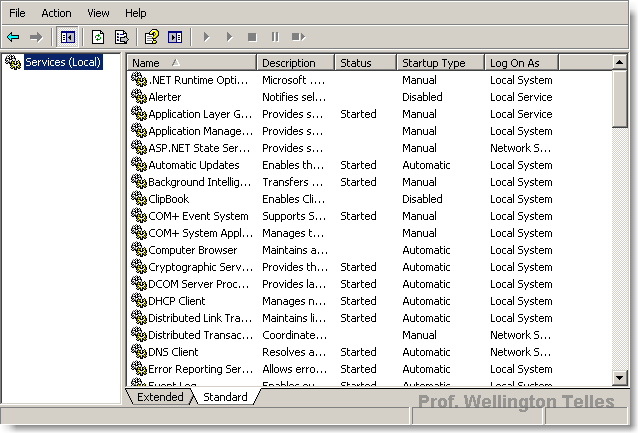Click the Refresh toolbar icon

[x=98, y=37]
